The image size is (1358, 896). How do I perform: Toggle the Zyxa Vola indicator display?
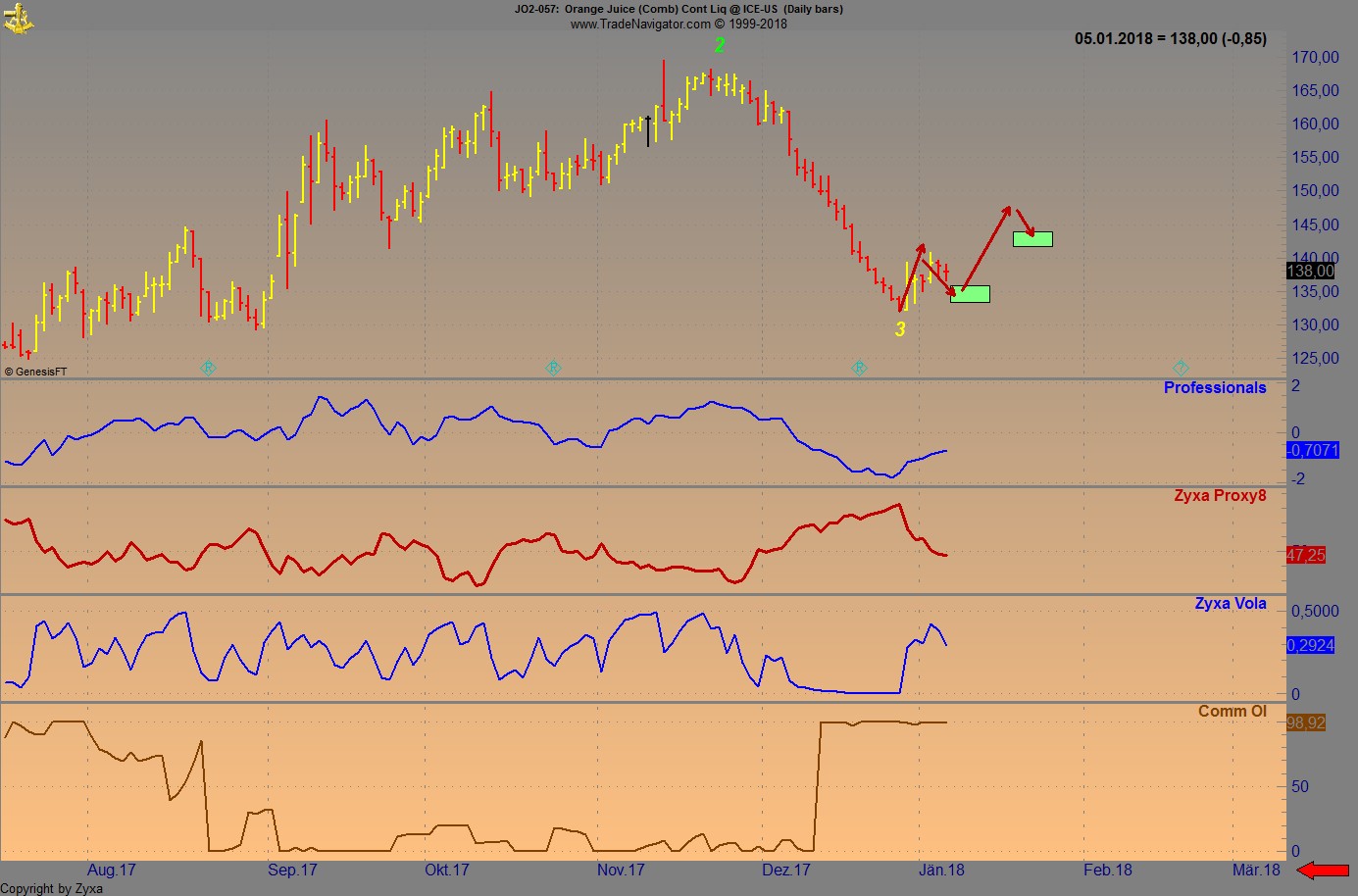pos(1231,603)
